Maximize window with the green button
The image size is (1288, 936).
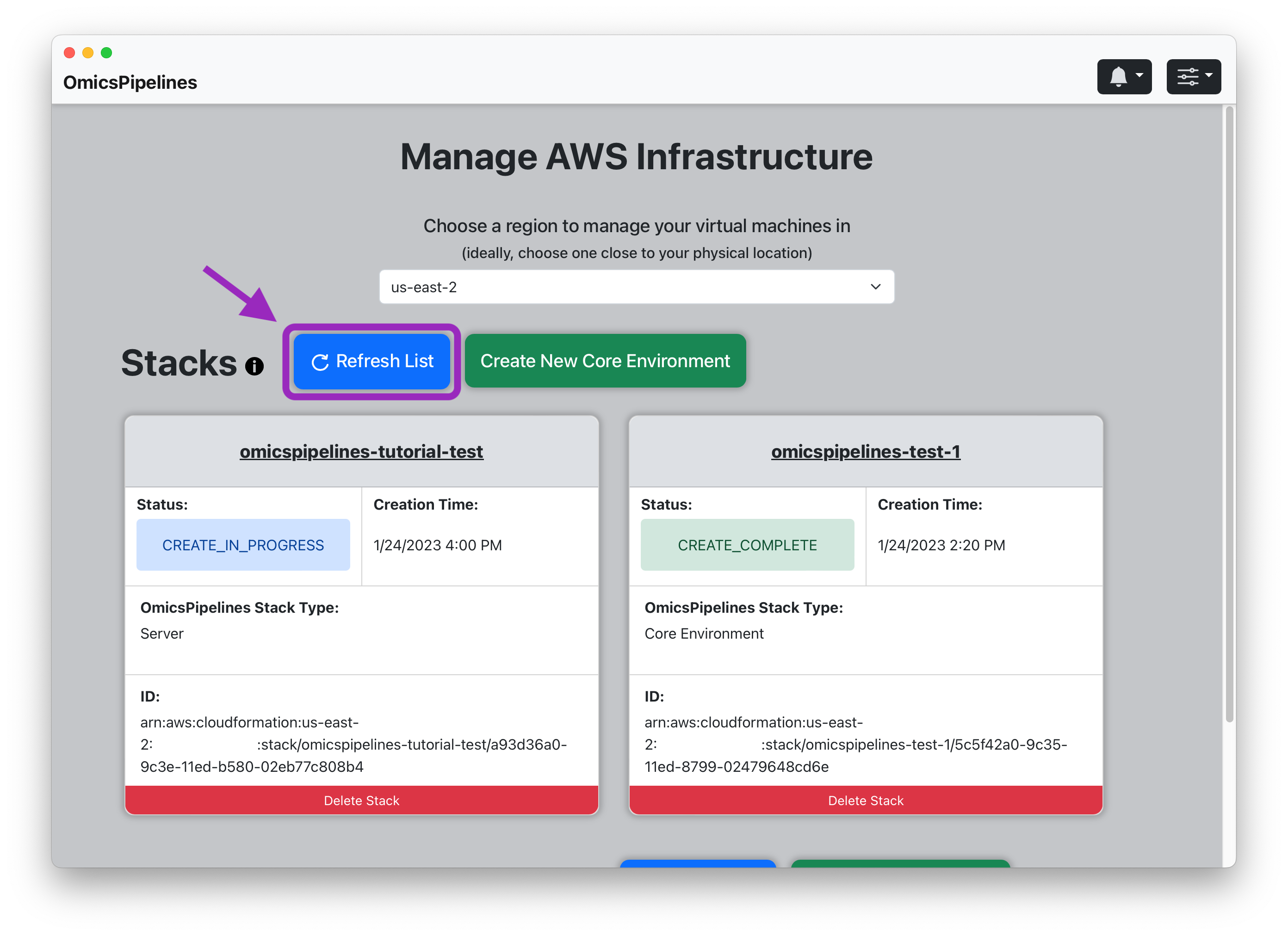pos(106,53)
